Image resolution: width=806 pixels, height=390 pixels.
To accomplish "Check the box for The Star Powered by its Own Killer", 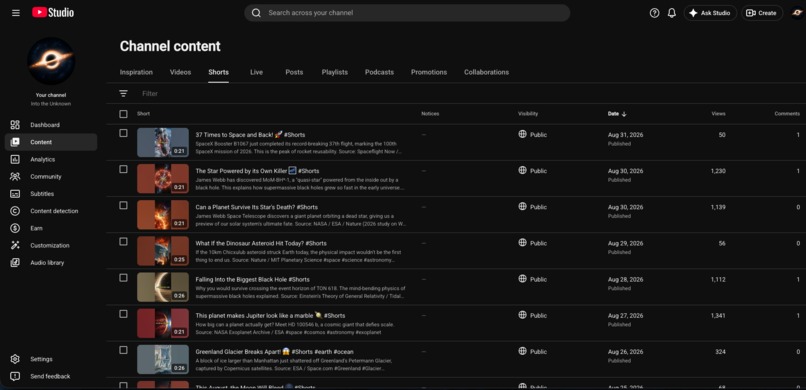I will click(x=123, y=169).
